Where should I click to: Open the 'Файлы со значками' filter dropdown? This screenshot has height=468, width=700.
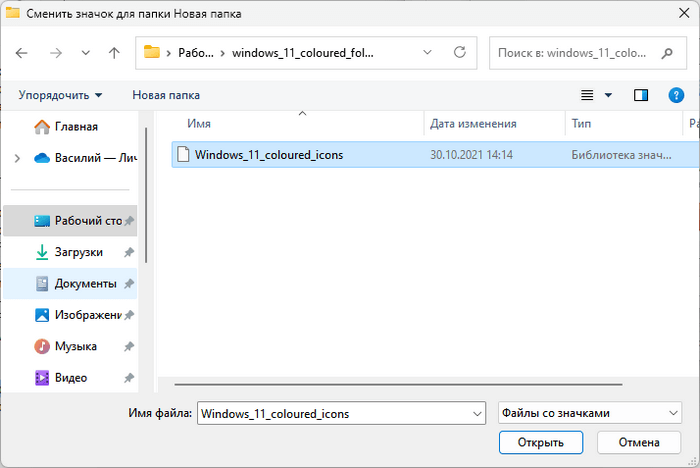[590, 413]
